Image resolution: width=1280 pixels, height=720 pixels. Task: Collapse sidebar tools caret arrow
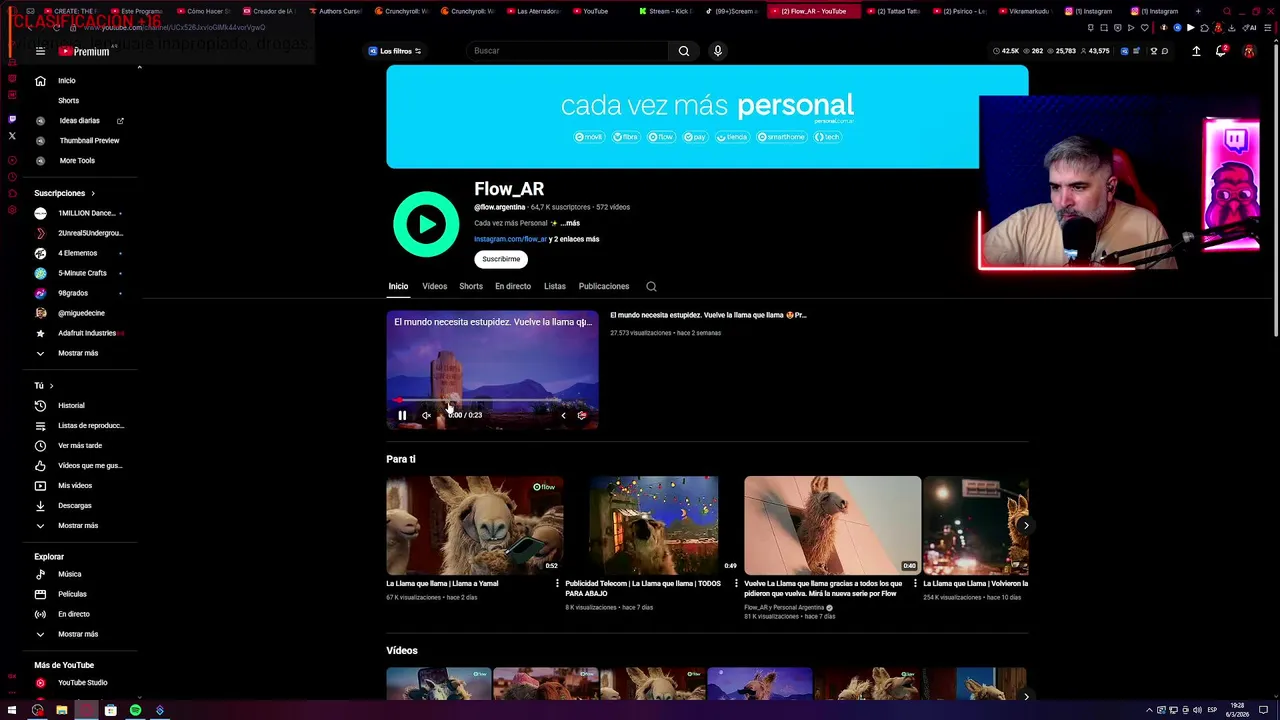(139, 67)
